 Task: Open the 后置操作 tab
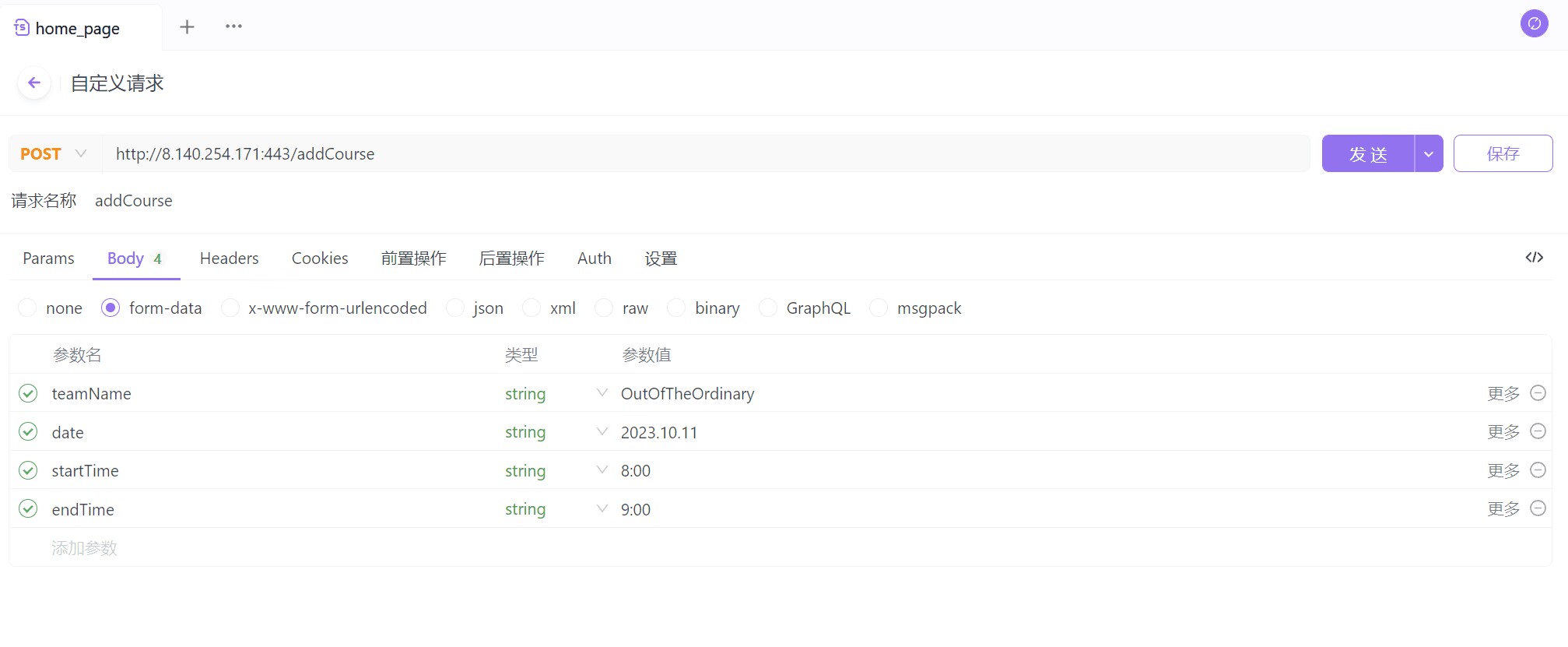point(512,258)
